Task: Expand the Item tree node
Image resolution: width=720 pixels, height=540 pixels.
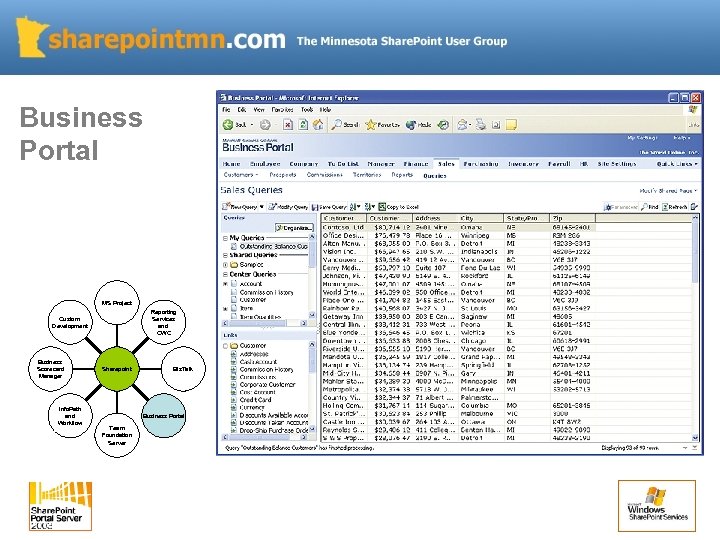Action: (x=225, y=309)
